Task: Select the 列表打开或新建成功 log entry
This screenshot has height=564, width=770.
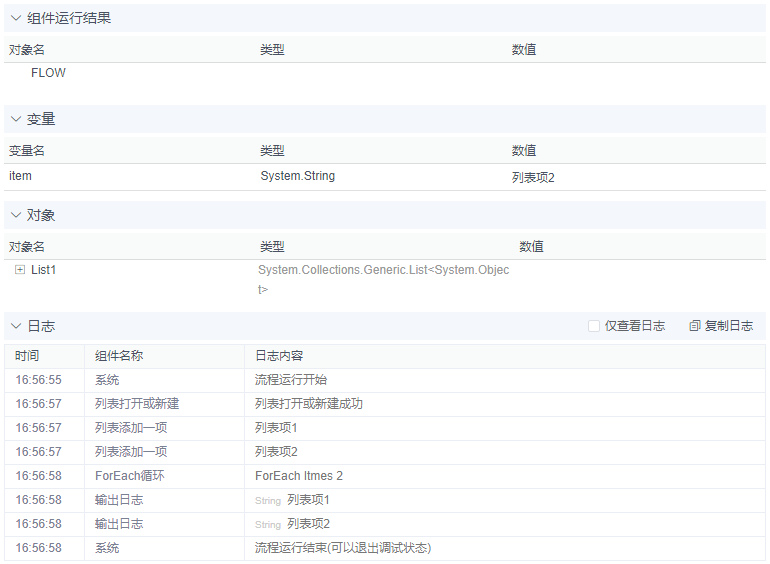Action: coord(309,404)
